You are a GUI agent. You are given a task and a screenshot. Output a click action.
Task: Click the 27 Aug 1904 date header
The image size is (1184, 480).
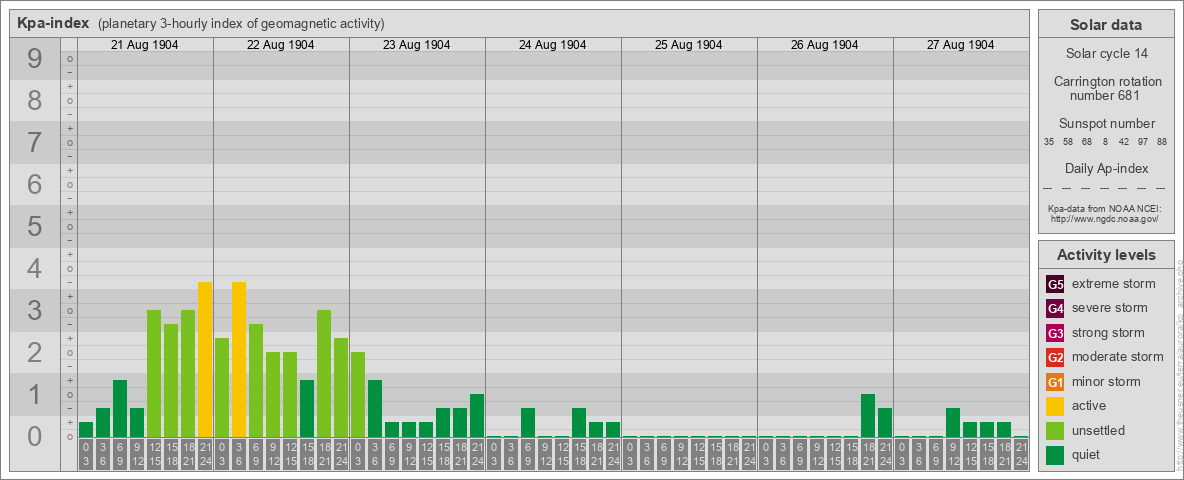tap(960, 45)
